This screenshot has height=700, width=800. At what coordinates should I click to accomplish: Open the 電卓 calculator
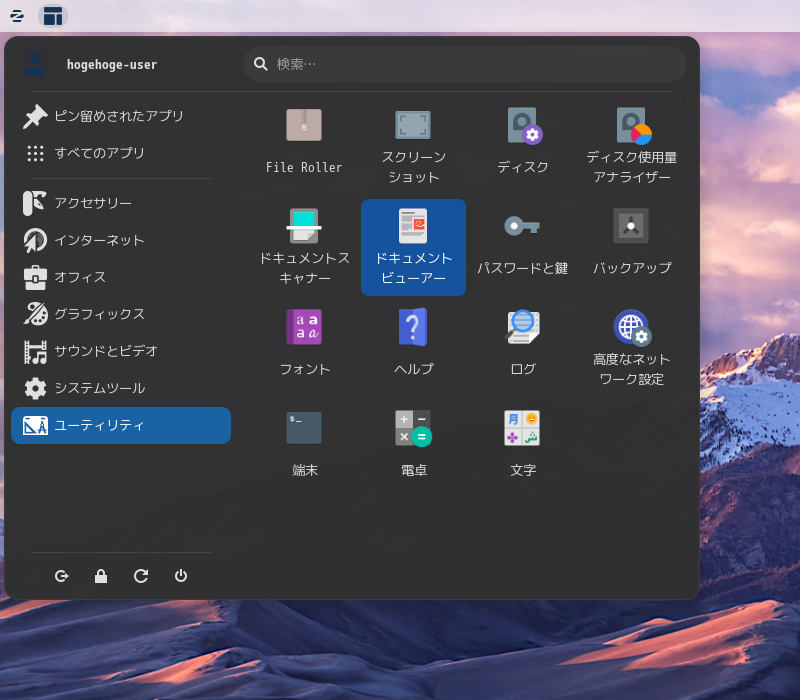[413, 449]
